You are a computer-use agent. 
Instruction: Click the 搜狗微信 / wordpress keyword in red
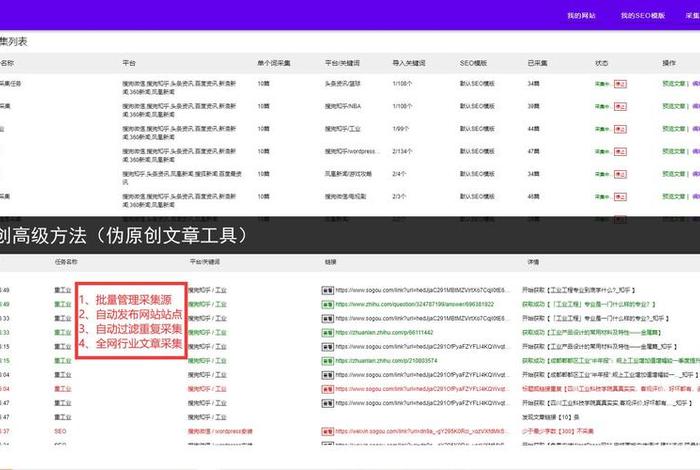coord(220,431)
